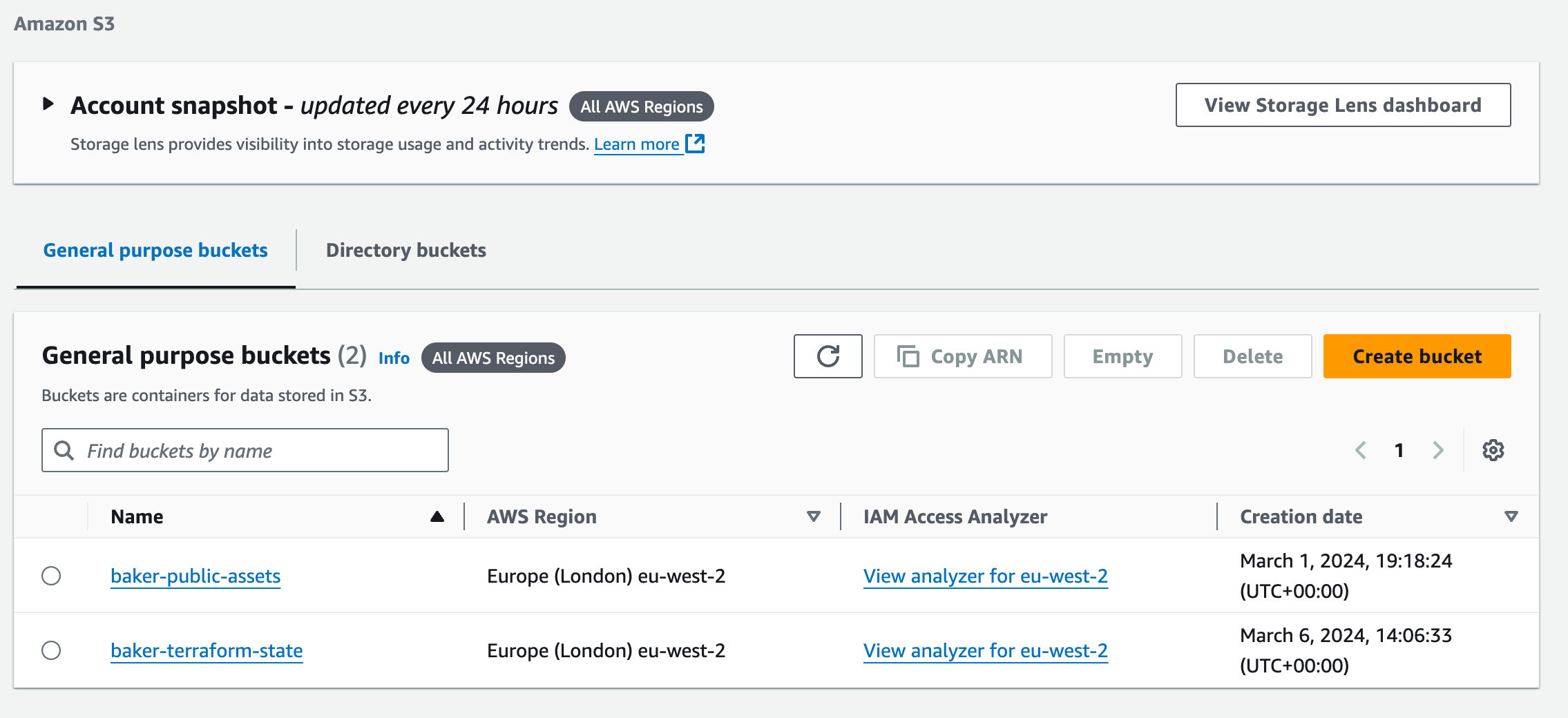1568x718 pixels.
Task: Click the Create bucket button
Action: tap(1417, 356)
